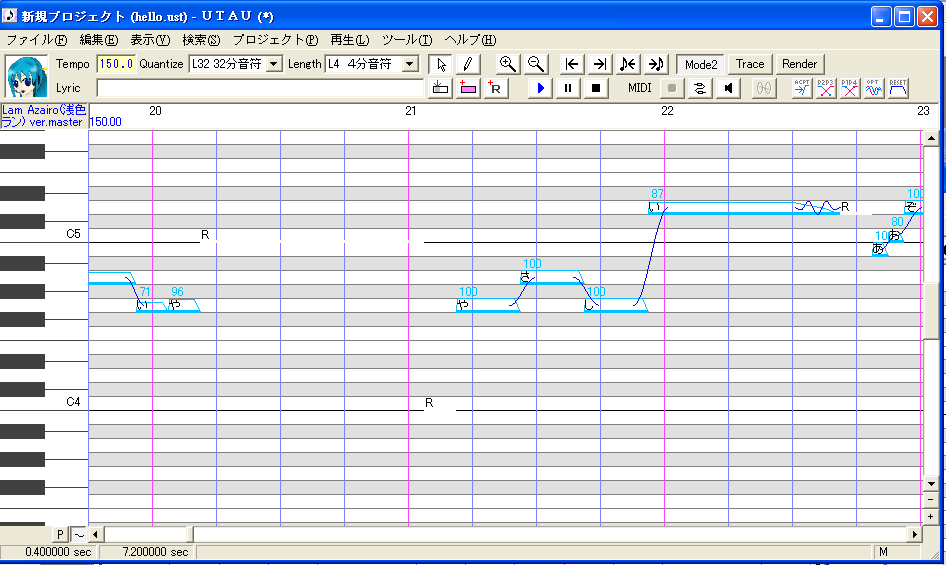Open the 編集(E) menu
The width and height of the screenshot is (946, 565).
pos(98,40)
